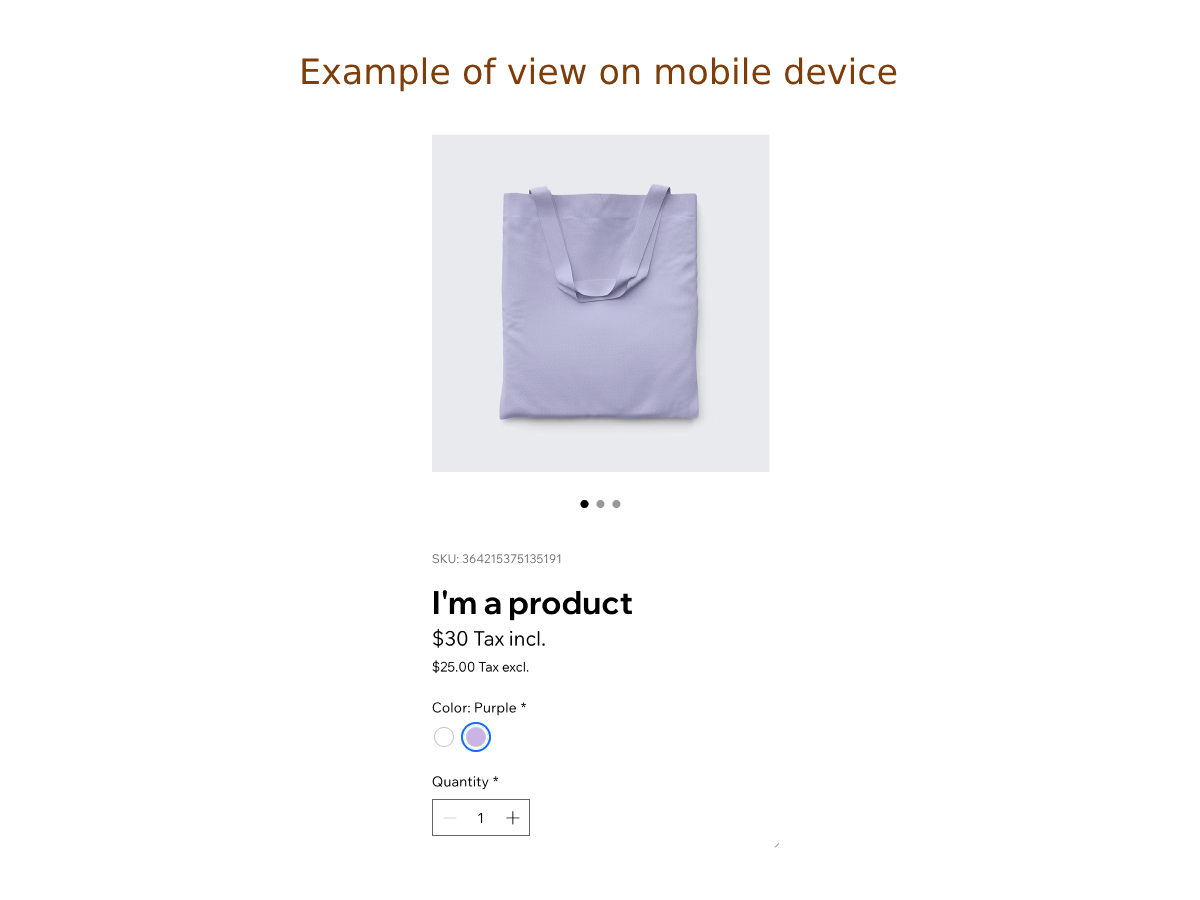Click the $25.00 tax-excluded price
Viewport: 1200px width, 900px height.
453,667
